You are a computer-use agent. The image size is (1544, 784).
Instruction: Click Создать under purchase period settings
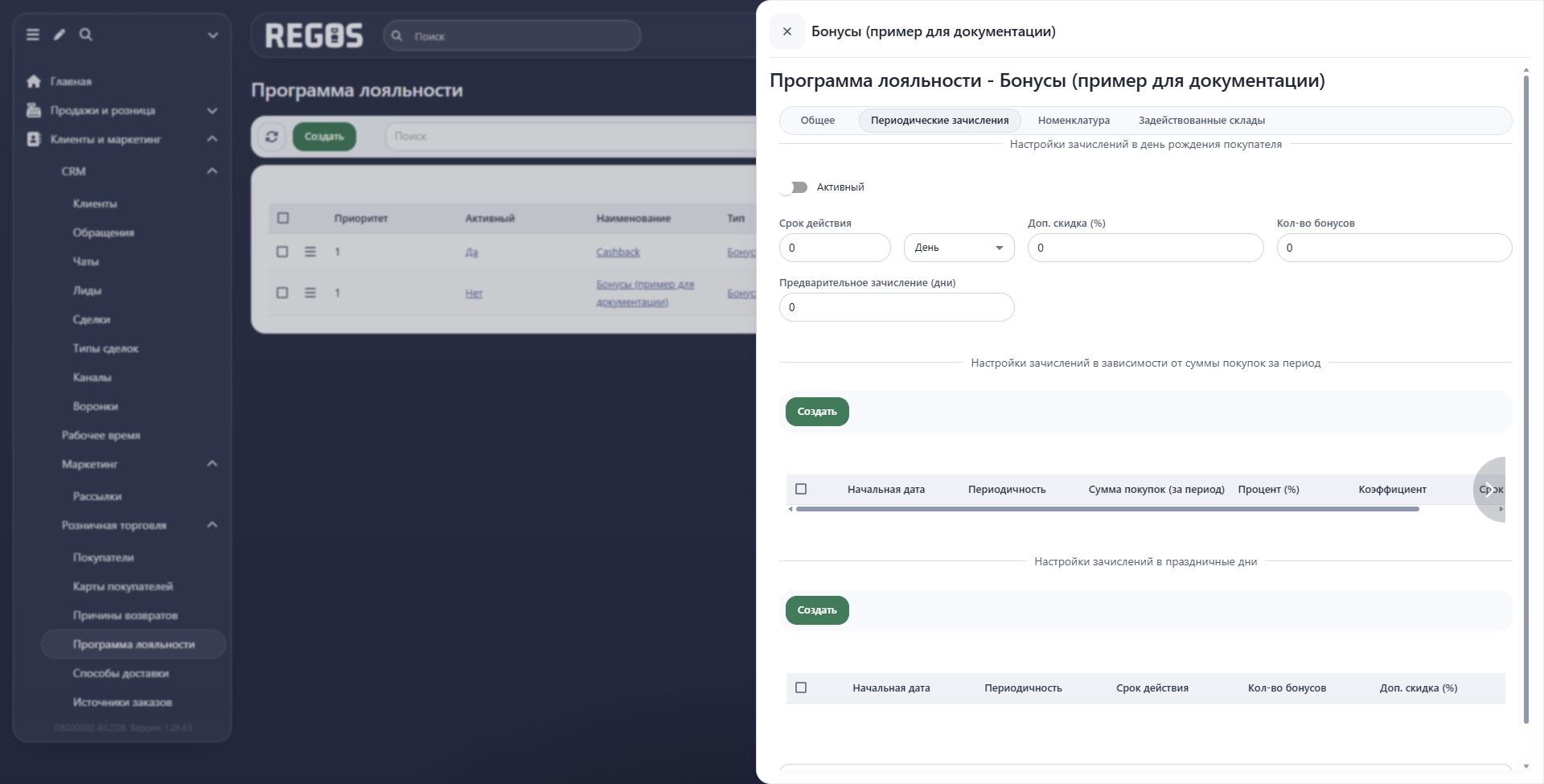pos(817,412)
